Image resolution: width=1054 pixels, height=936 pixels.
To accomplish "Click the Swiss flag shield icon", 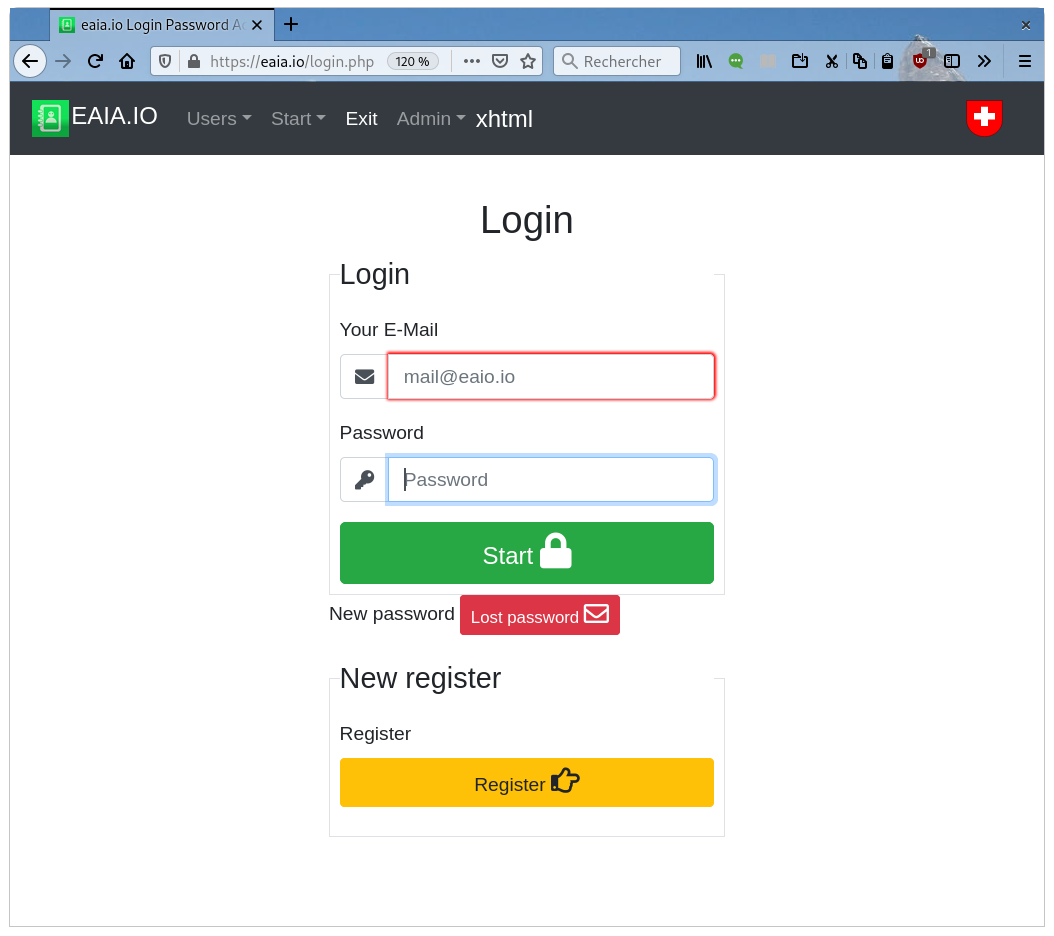I will tap(984, 118).
